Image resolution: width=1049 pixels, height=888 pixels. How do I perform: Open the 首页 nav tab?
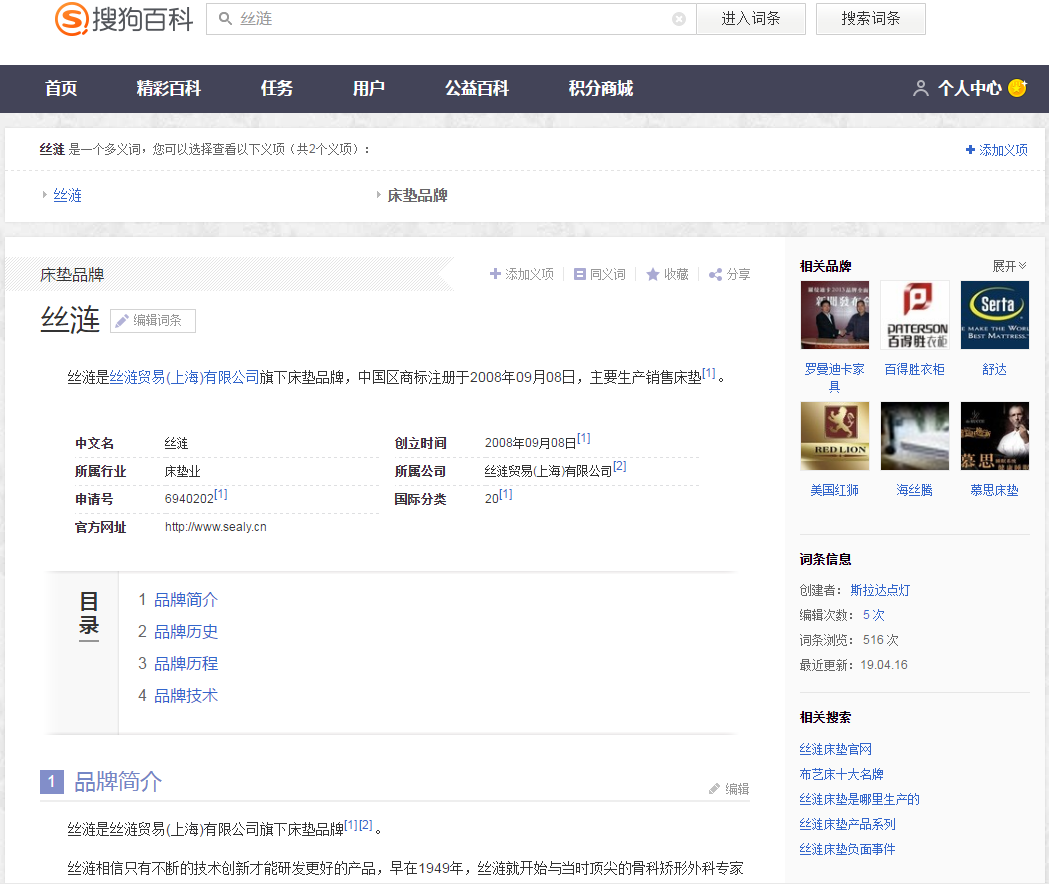click(61, 88)
